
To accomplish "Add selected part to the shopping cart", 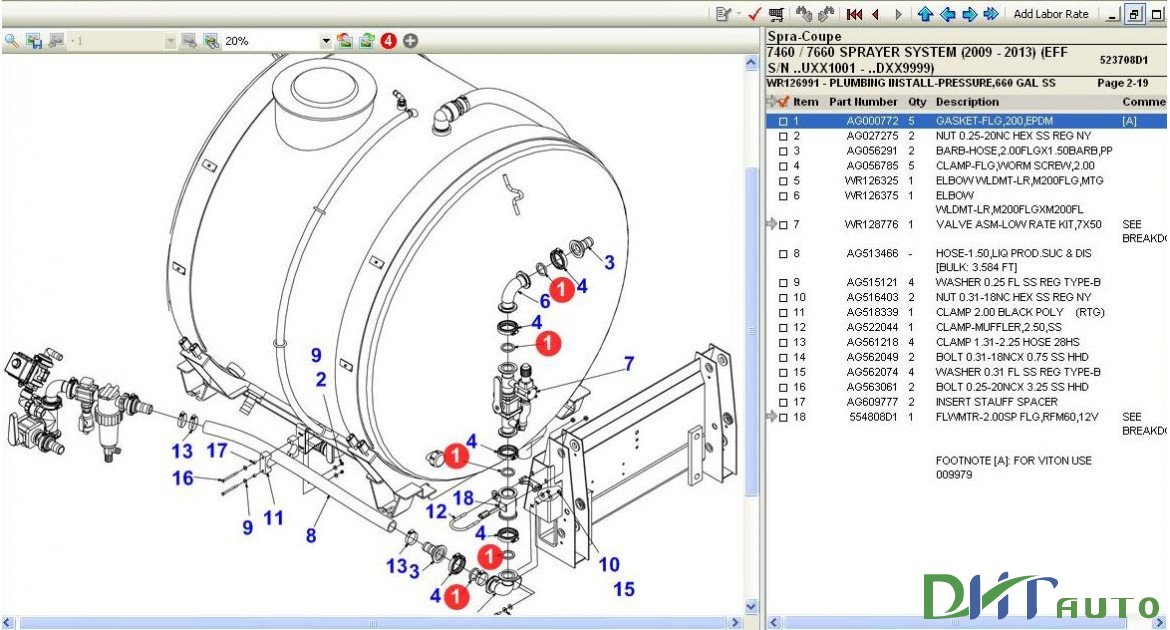I will pyautogui.click(x=777, y=14).
